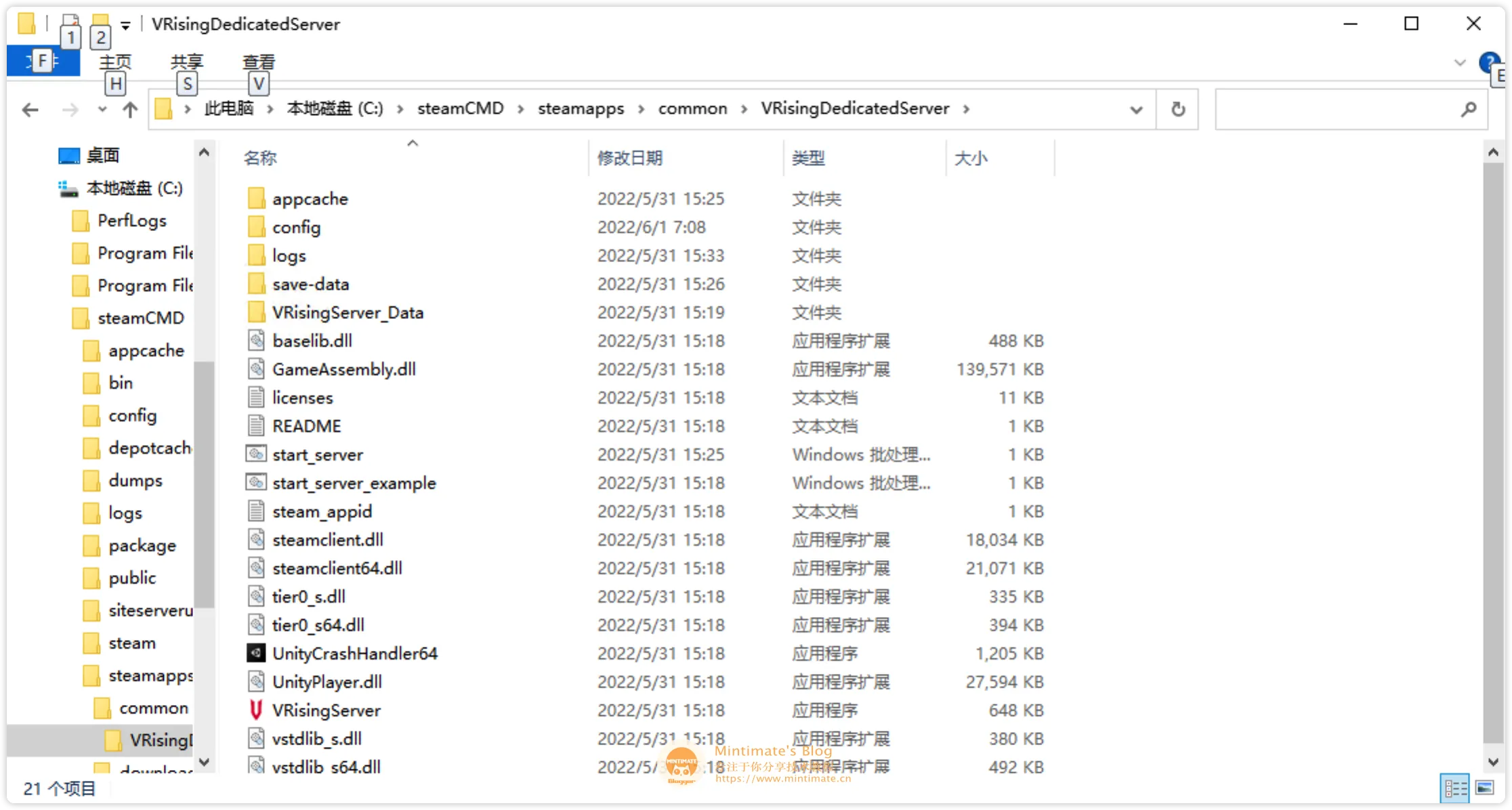Select the save-data folder icon
This screenshot has height=810, width=1512.
[x=255, y=283]
